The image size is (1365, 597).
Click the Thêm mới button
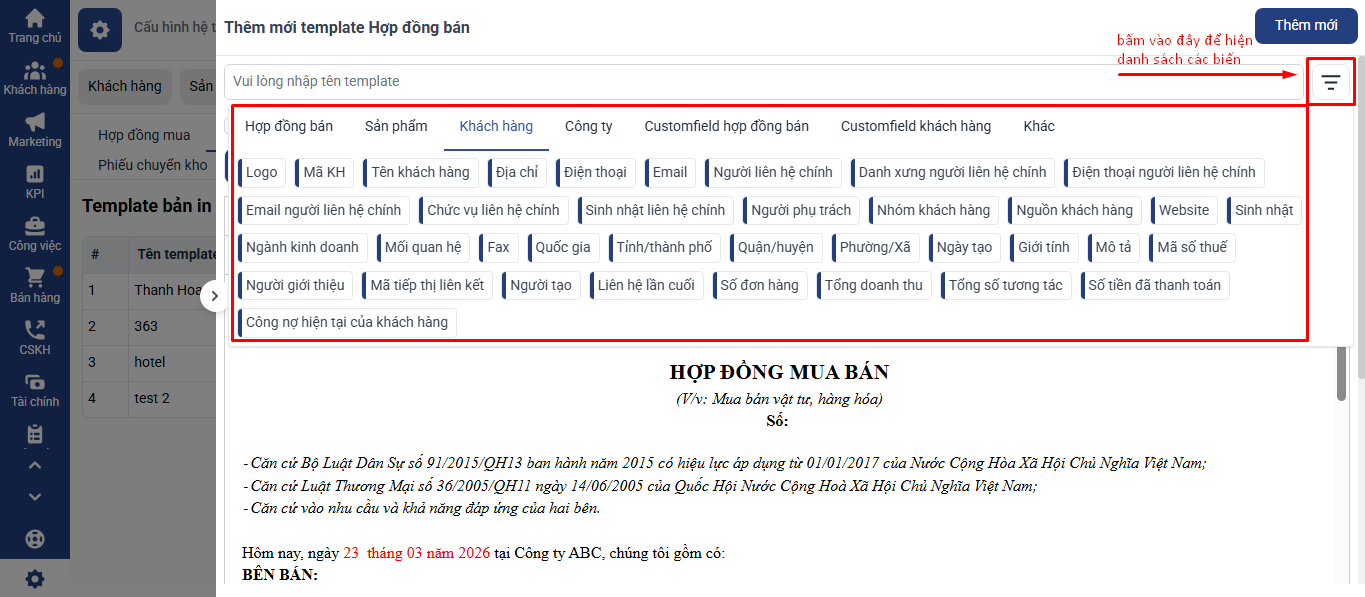pos(1306,25)
